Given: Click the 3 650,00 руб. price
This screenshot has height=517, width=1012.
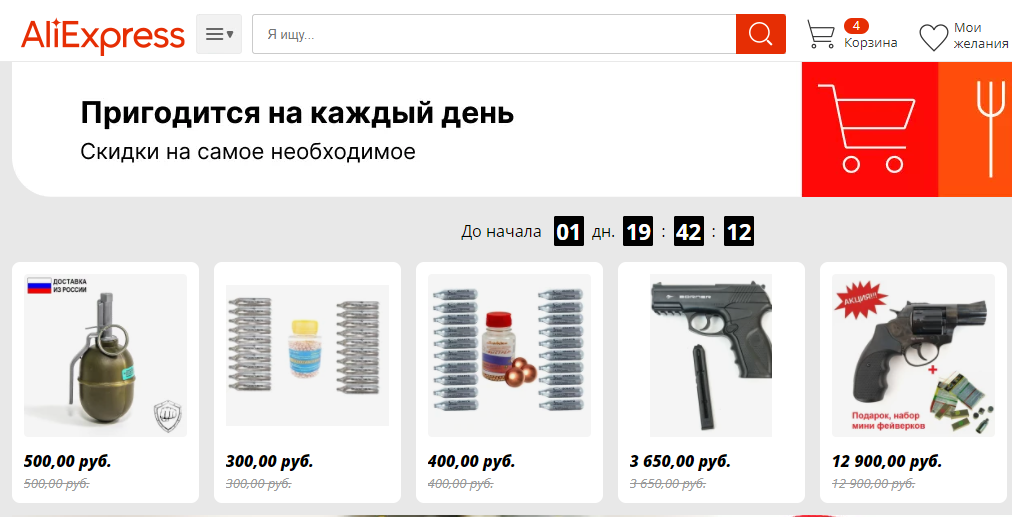Looking at the screenshot, I should coord(680,461).
